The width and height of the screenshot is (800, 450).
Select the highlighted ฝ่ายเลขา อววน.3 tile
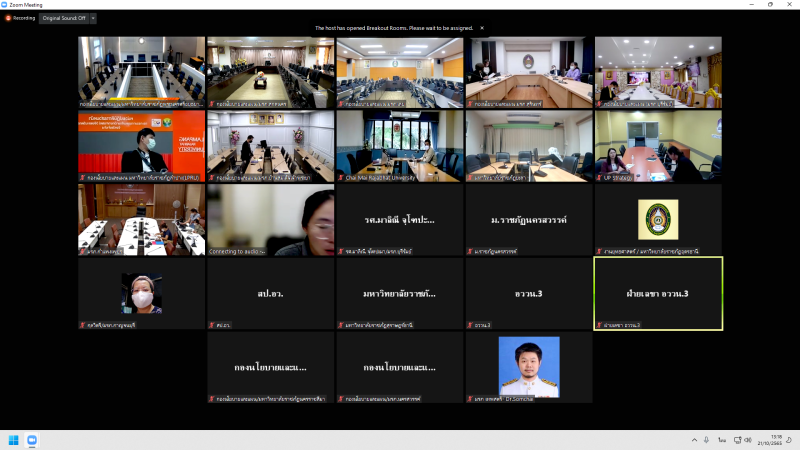click(658, 293)
